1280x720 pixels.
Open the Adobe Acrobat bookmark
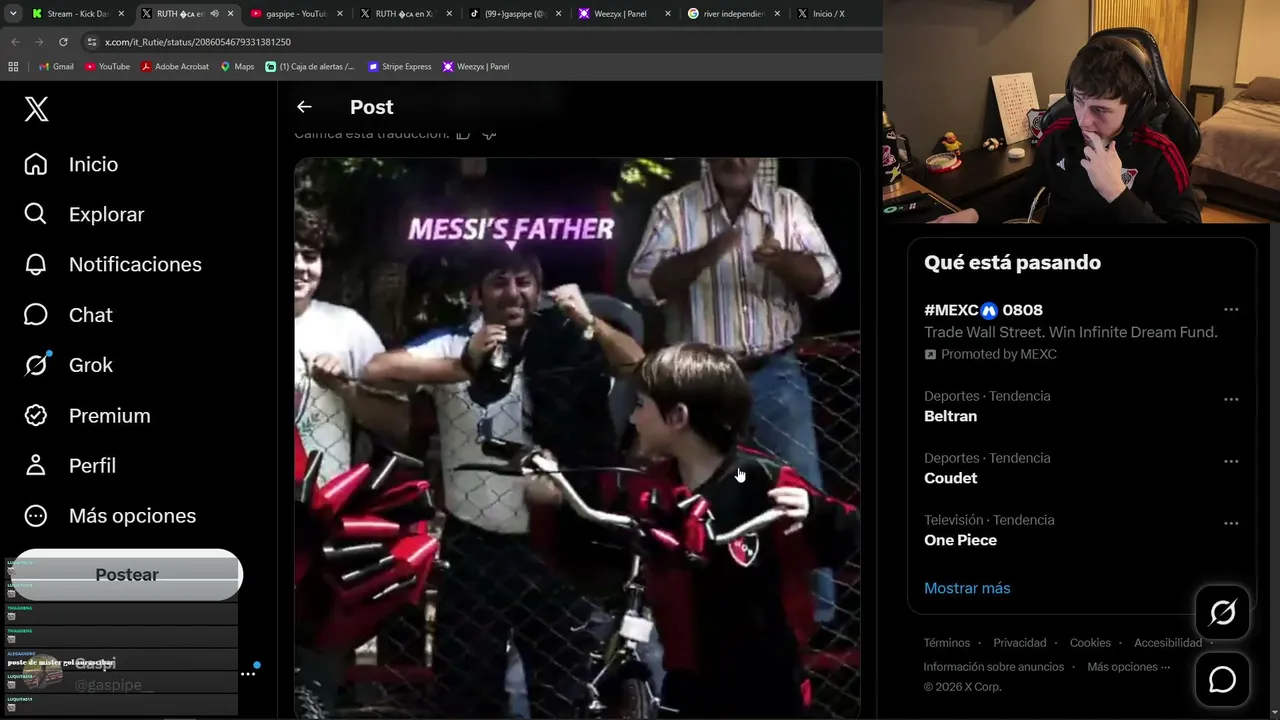(175, 67)
